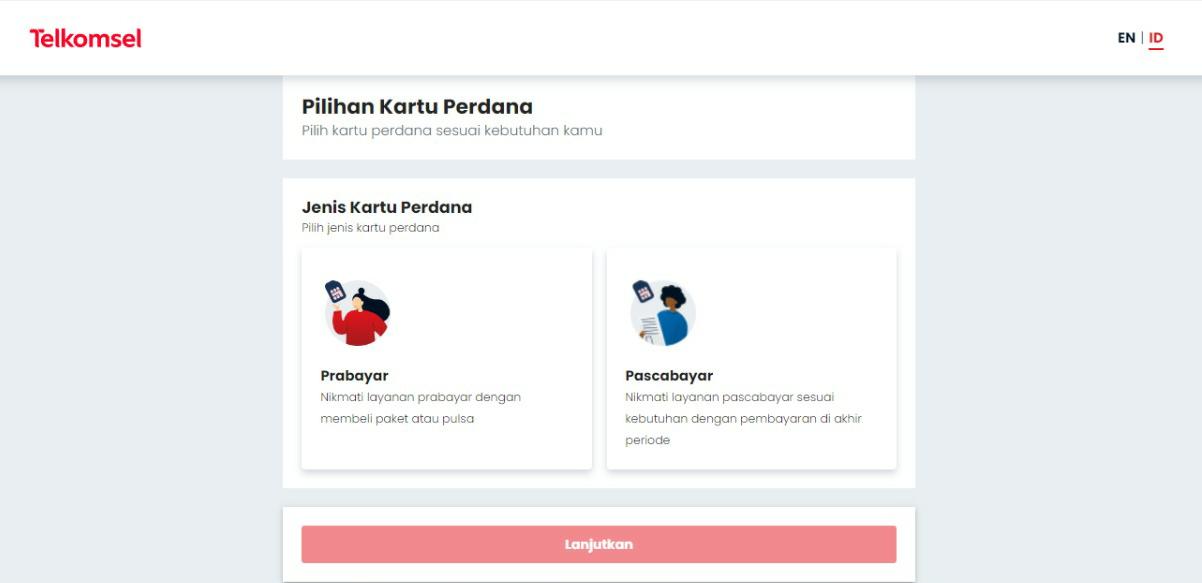Screen dimensions: 1202x583
Task: Click the Pascabayar description about pembayaran
Action: [x=743, y=419]
